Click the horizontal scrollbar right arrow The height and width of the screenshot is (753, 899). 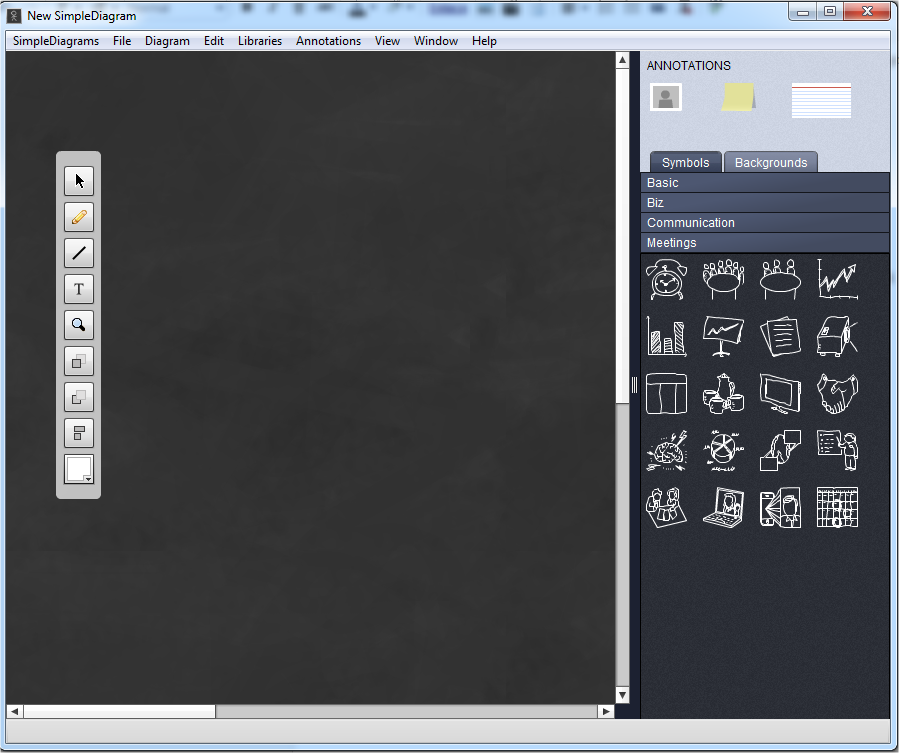605,711
